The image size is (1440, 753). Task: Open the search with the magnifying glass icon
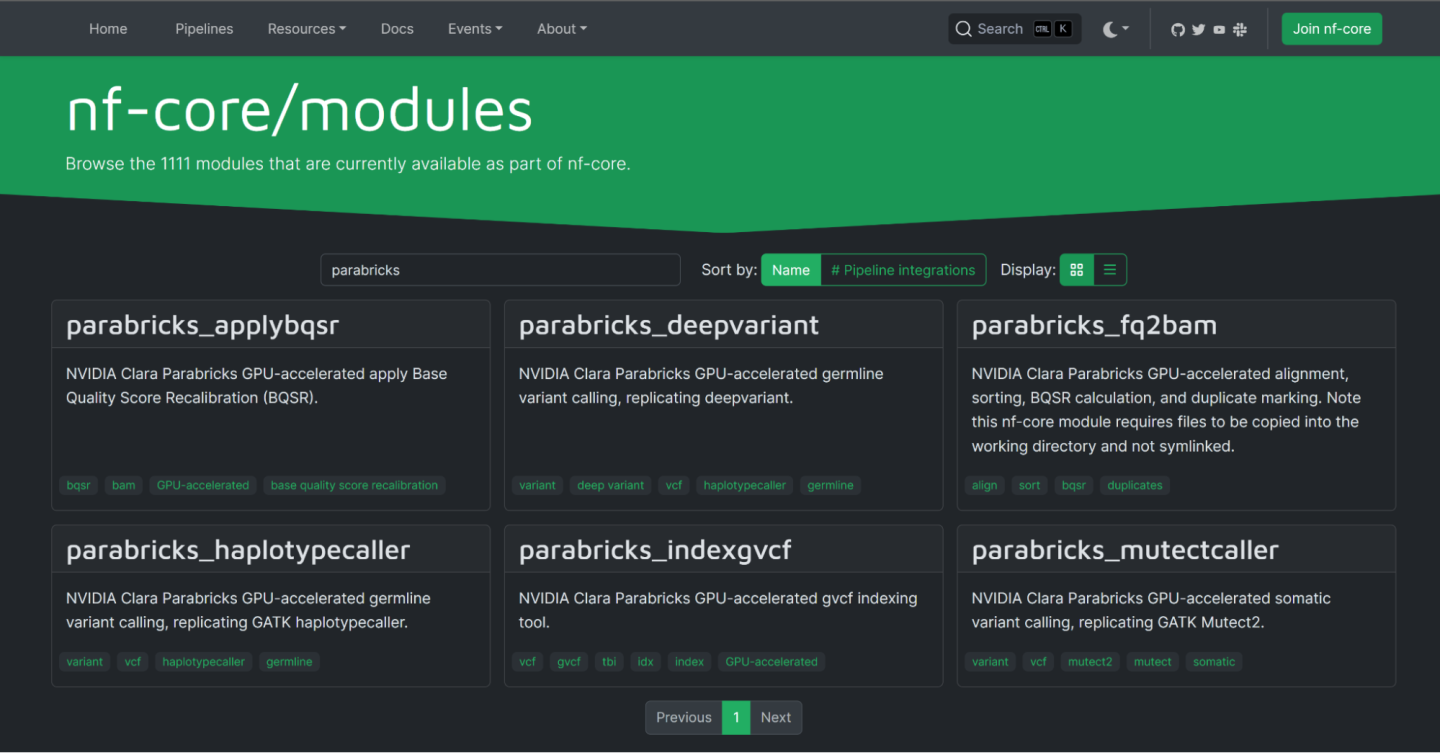tap(963, 29)
